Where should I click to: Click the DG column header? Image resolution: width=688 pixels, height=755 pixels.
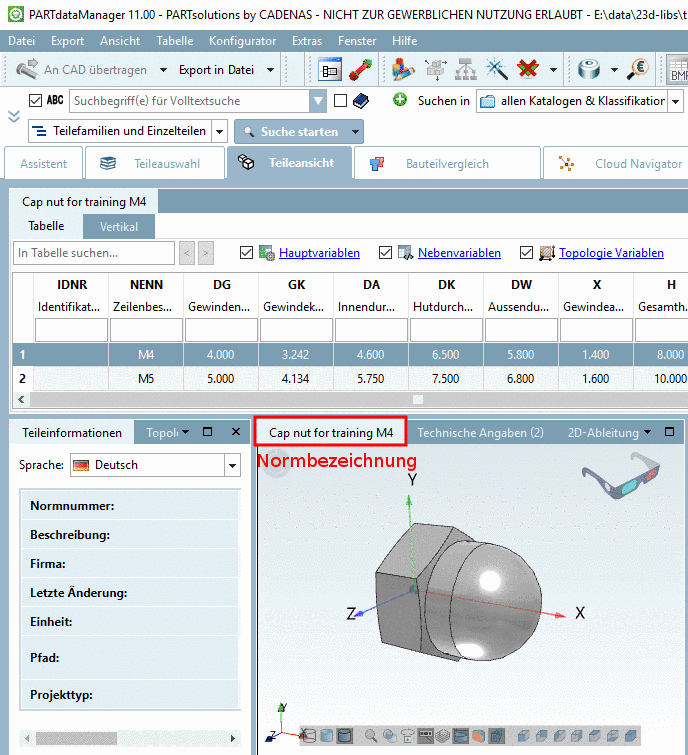point(221,285)
